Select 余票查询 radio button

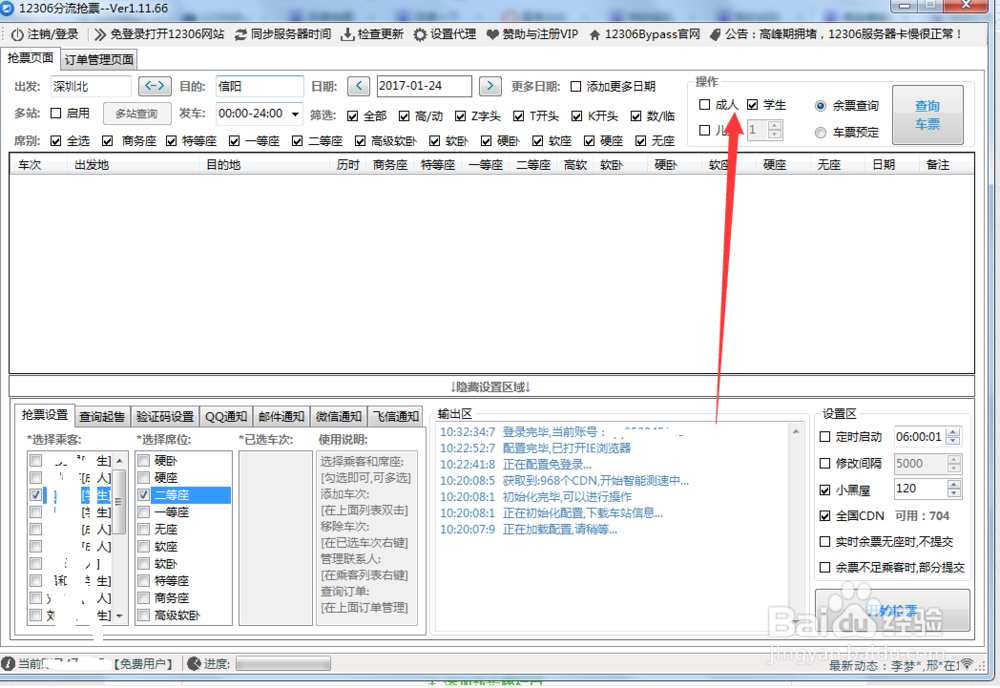[821, 106]
